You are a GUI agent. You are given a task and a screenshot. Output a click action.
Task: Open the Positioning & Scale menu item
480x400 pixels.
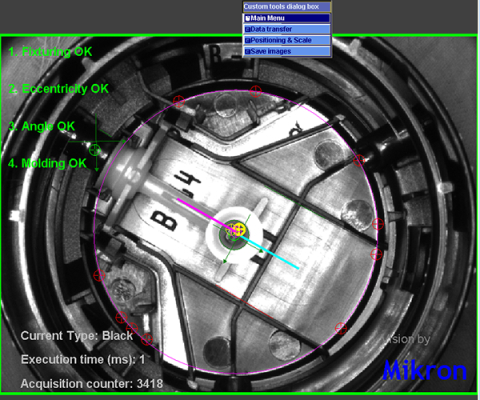[287, 40]
